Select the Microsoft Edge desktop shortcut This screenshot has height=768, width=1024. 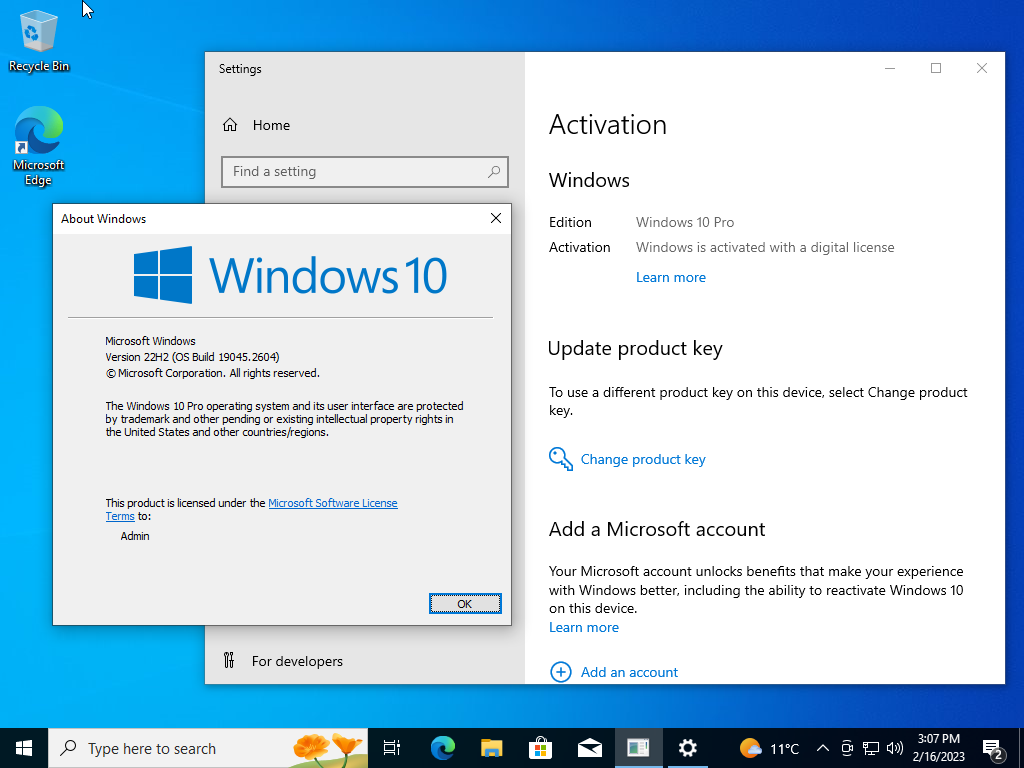(x=39, y=146)
